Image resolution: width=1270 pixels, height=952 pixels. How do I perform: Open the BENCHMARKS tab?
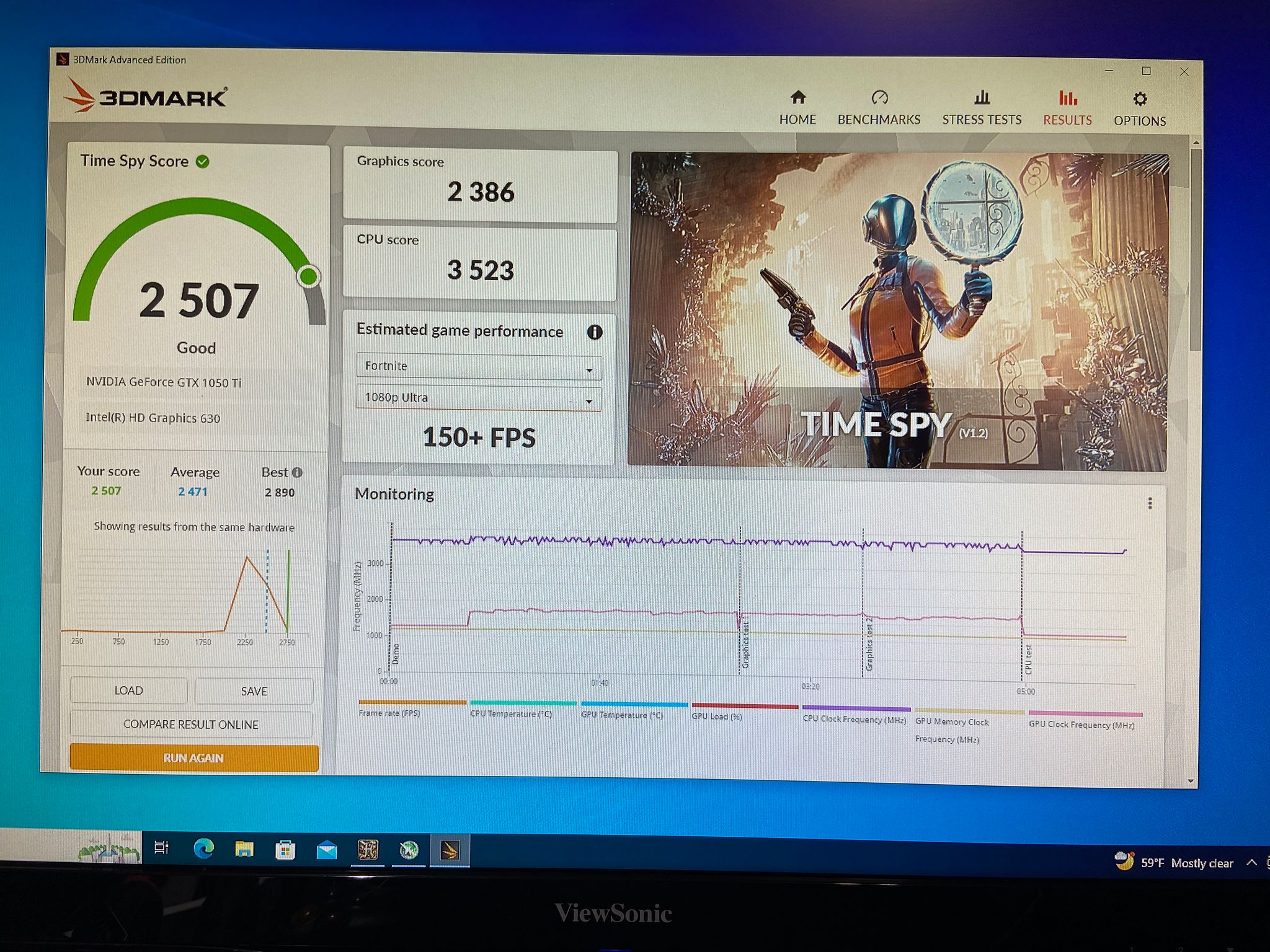(879, 108)
